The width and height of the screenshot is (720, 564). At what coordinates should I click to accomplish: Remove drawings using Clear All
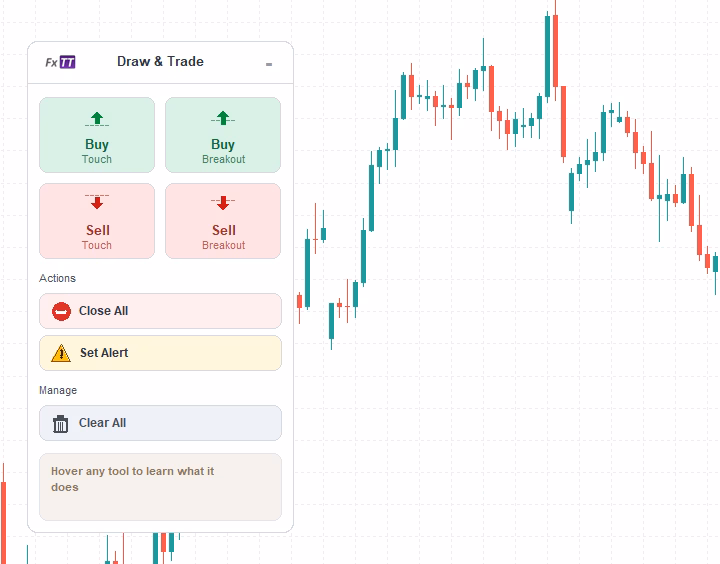(x=160, y=423)
